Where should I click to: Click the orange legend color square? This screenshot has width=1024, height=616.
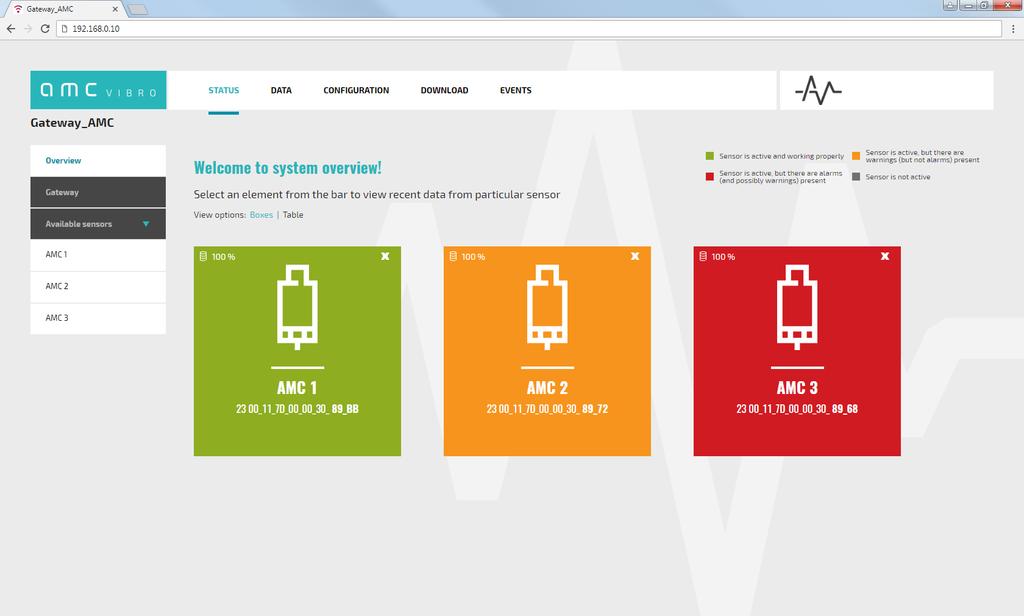pyautogui.click(x=856, y=156)
